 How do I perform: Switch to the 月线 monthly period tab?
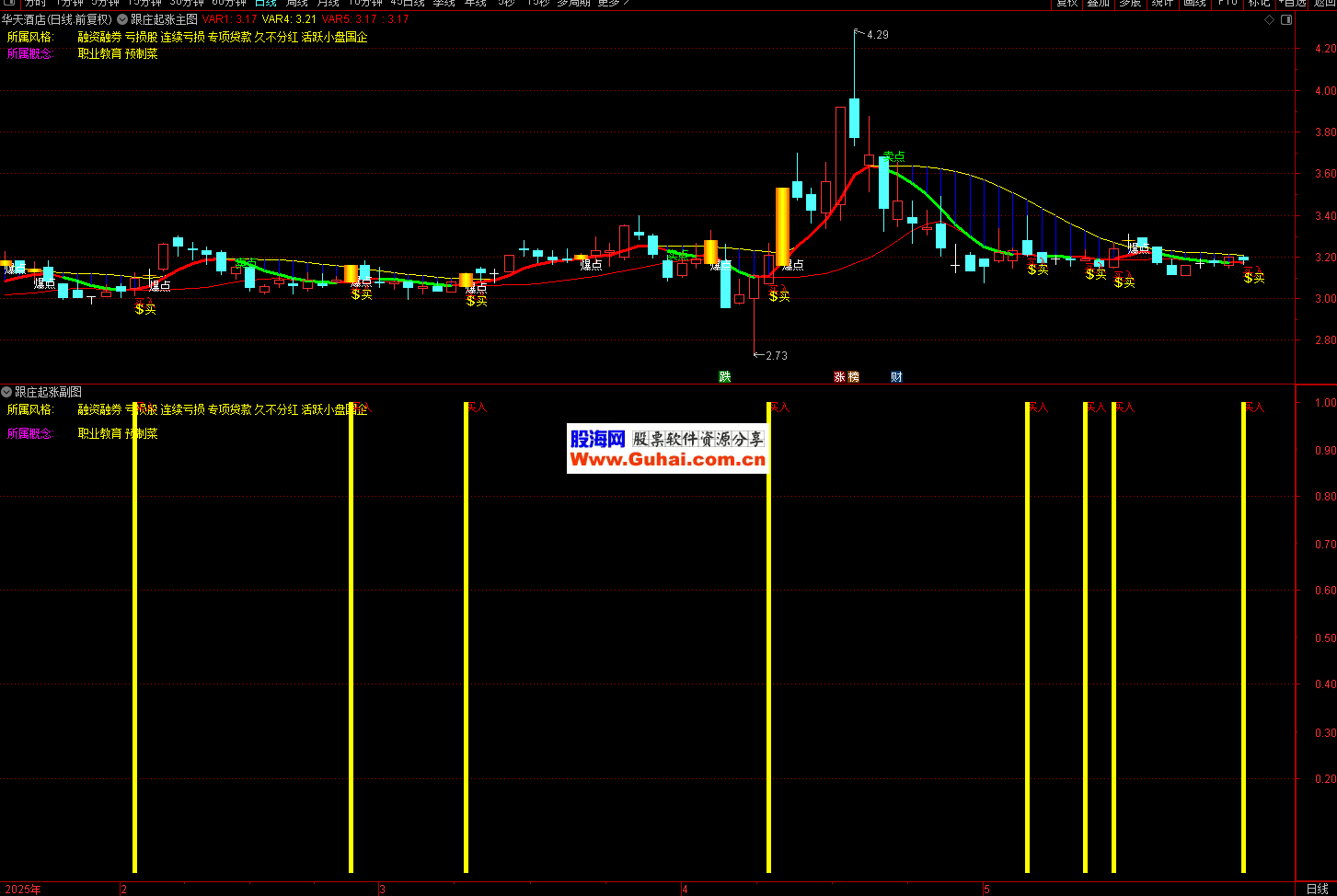328,4
